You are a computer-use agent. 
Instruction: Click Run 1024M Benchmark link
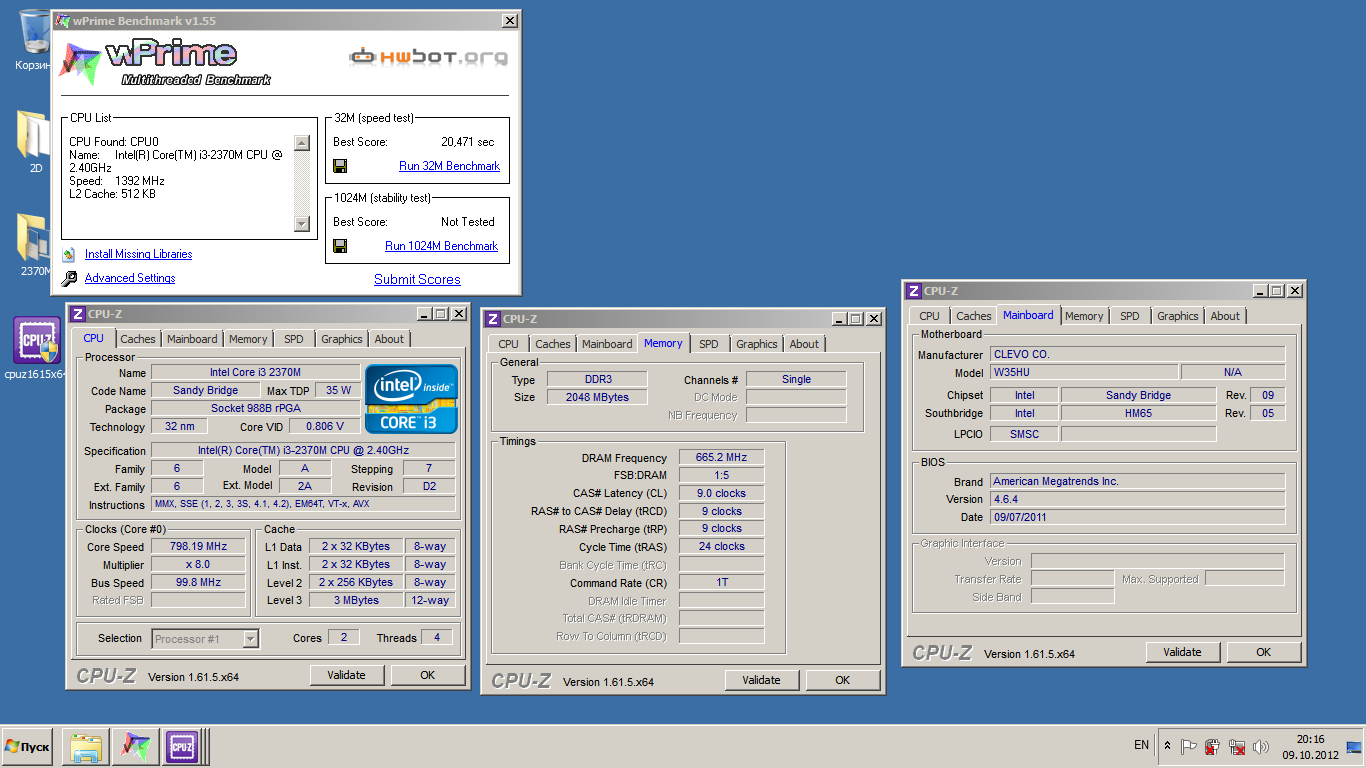tap(441, 246)
